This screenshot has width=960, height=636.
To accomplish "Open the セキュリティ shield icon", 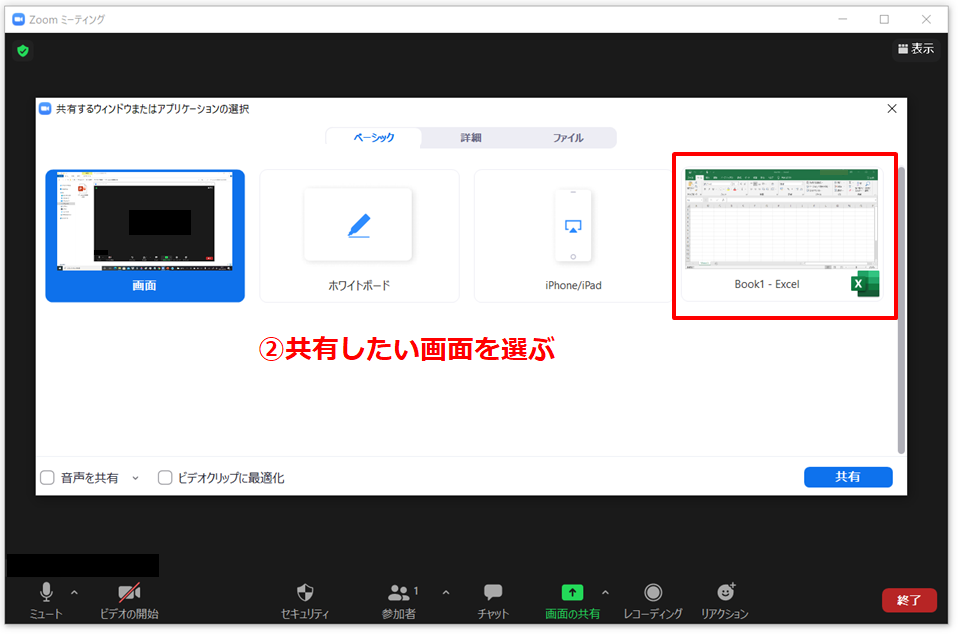I will tap(305, 593).
